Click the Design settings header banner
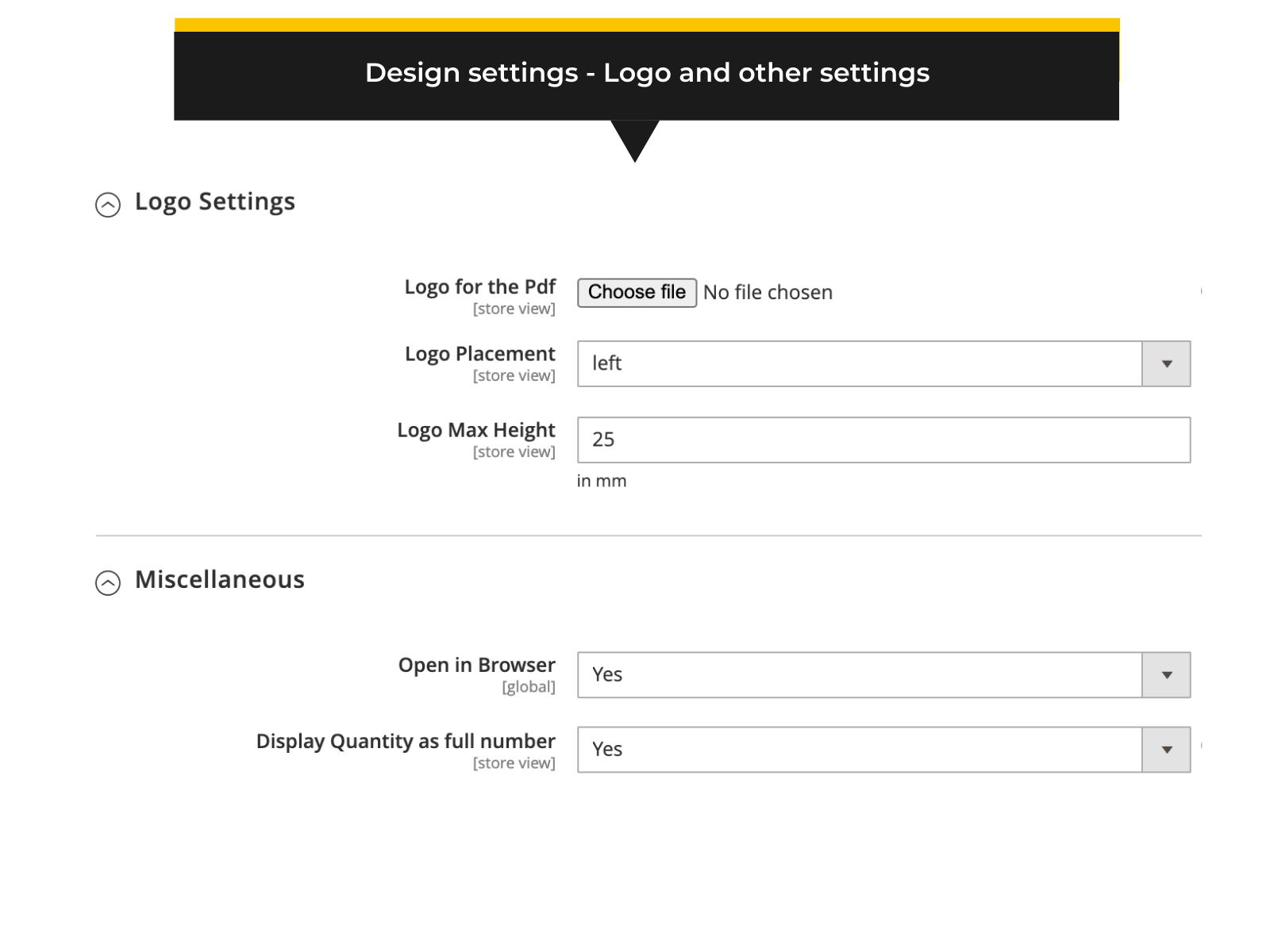1270x952 pixels. pos(648,72)
